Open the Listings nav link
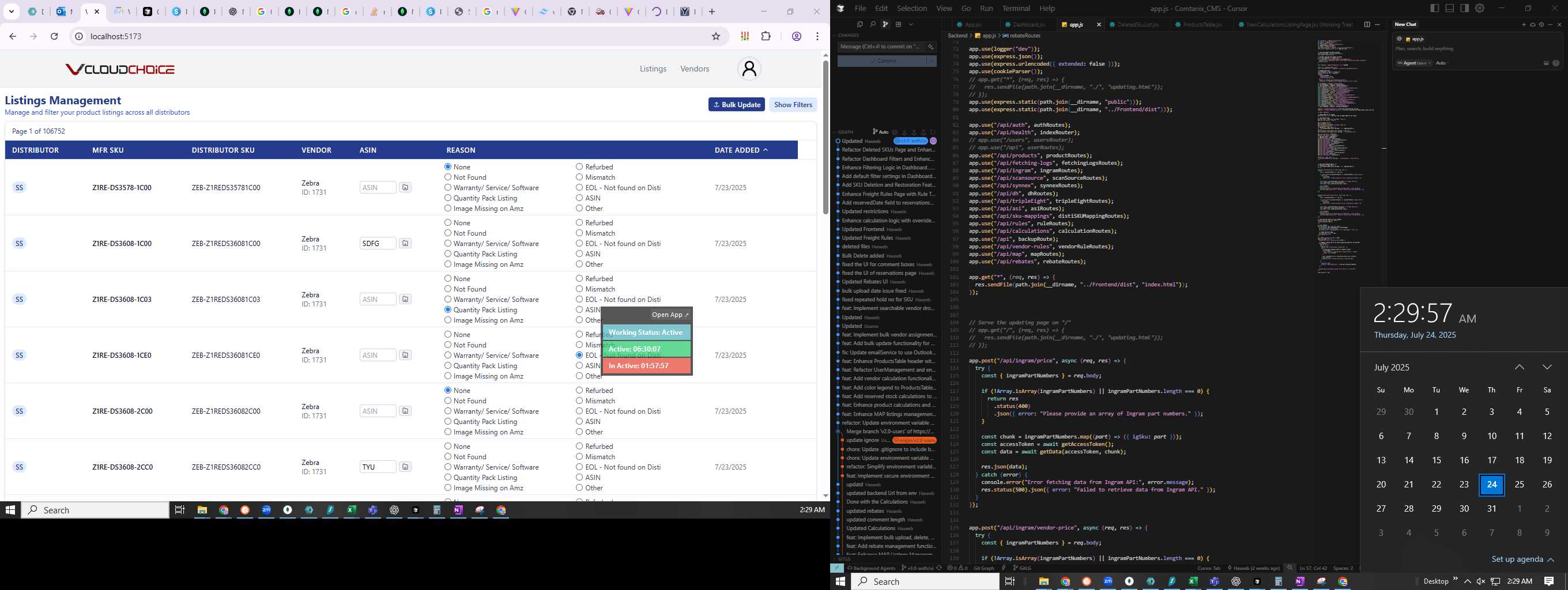This screenshot has width=1568, height=590. (653, 69)
